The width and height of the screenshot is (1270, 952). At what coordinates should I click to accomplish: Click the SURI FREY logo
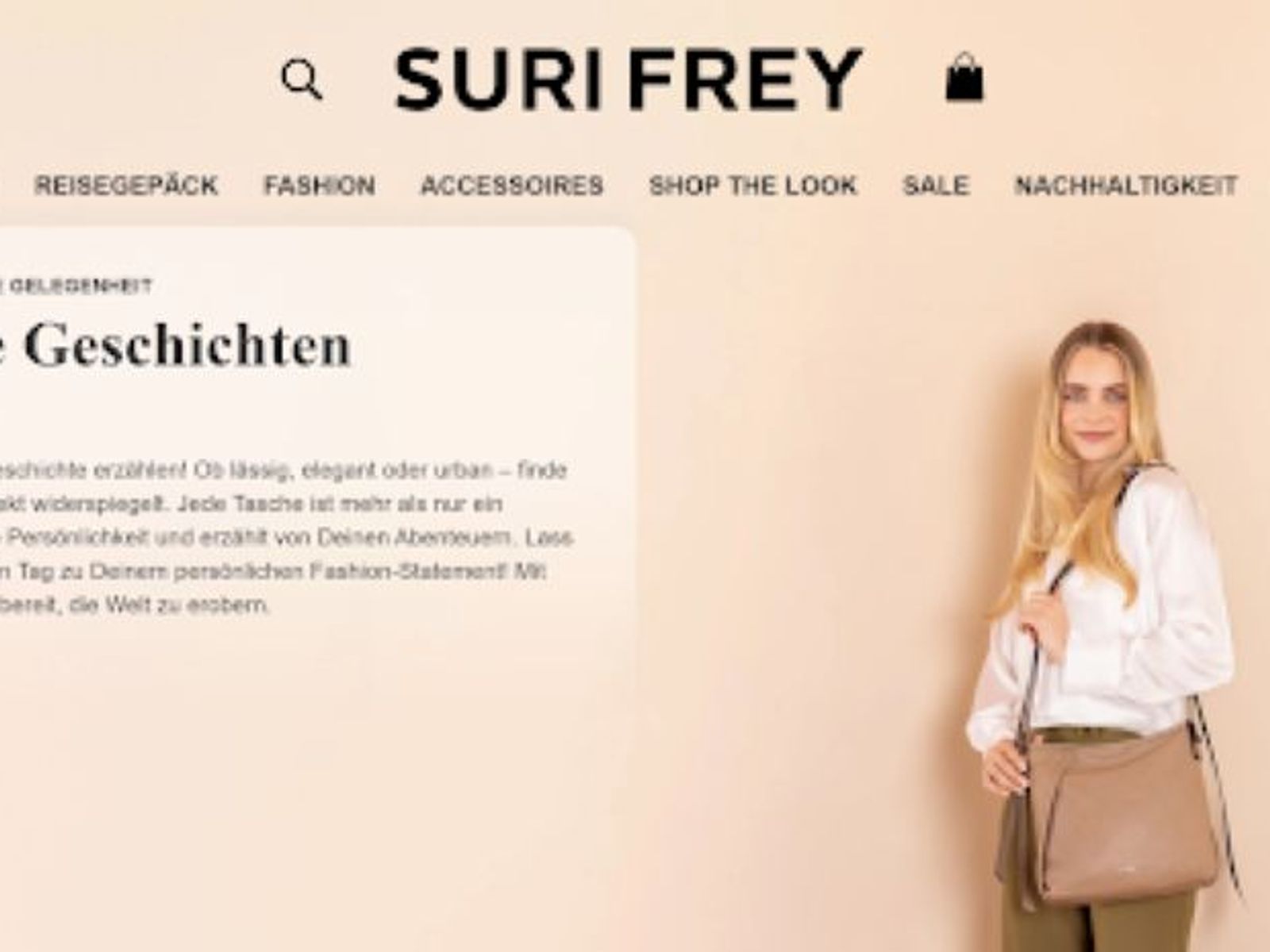click(629, 79)
